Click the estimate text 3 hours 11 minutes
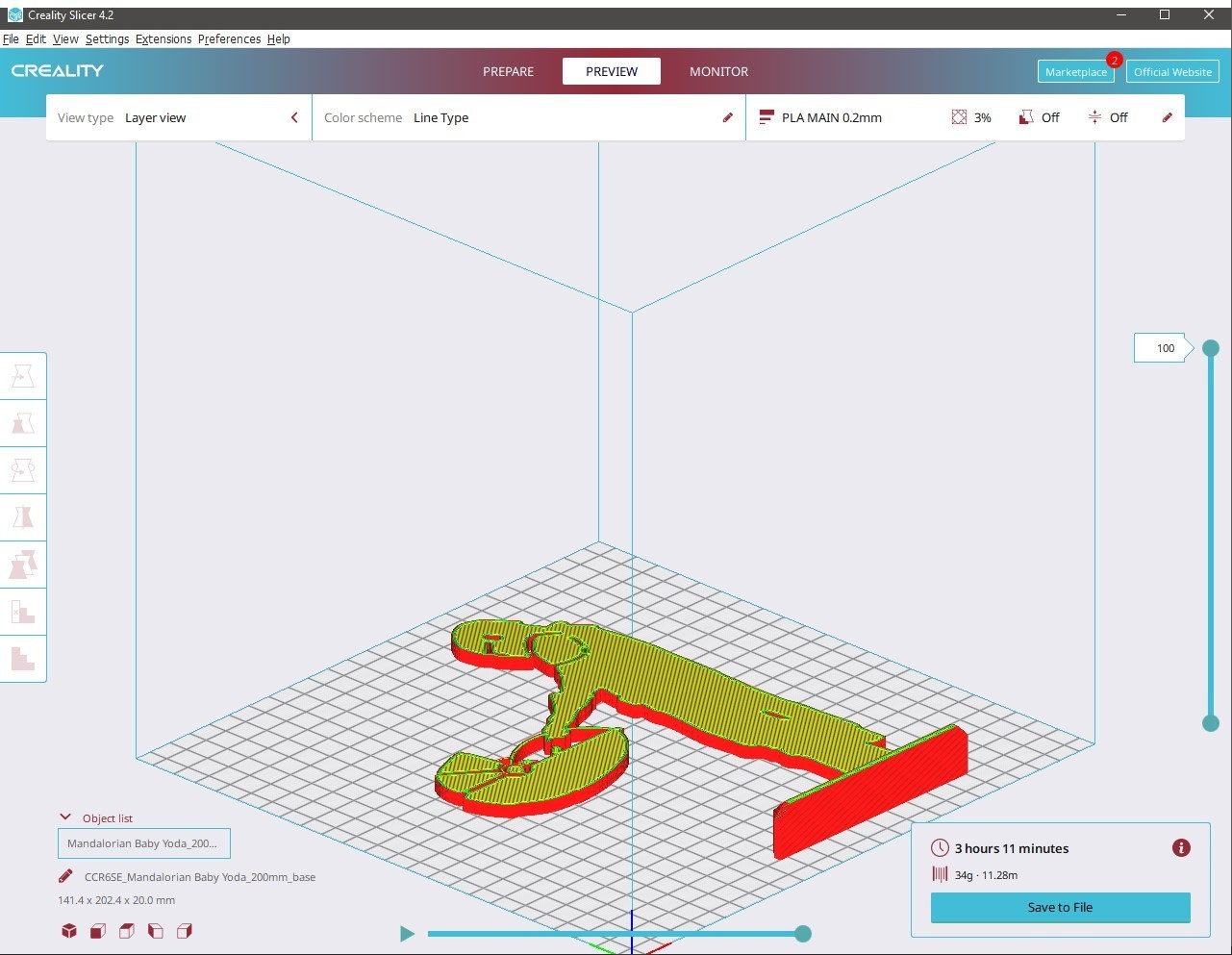Image resolution: width=1232 pixels, height=955 pixels. (1012, 848)
